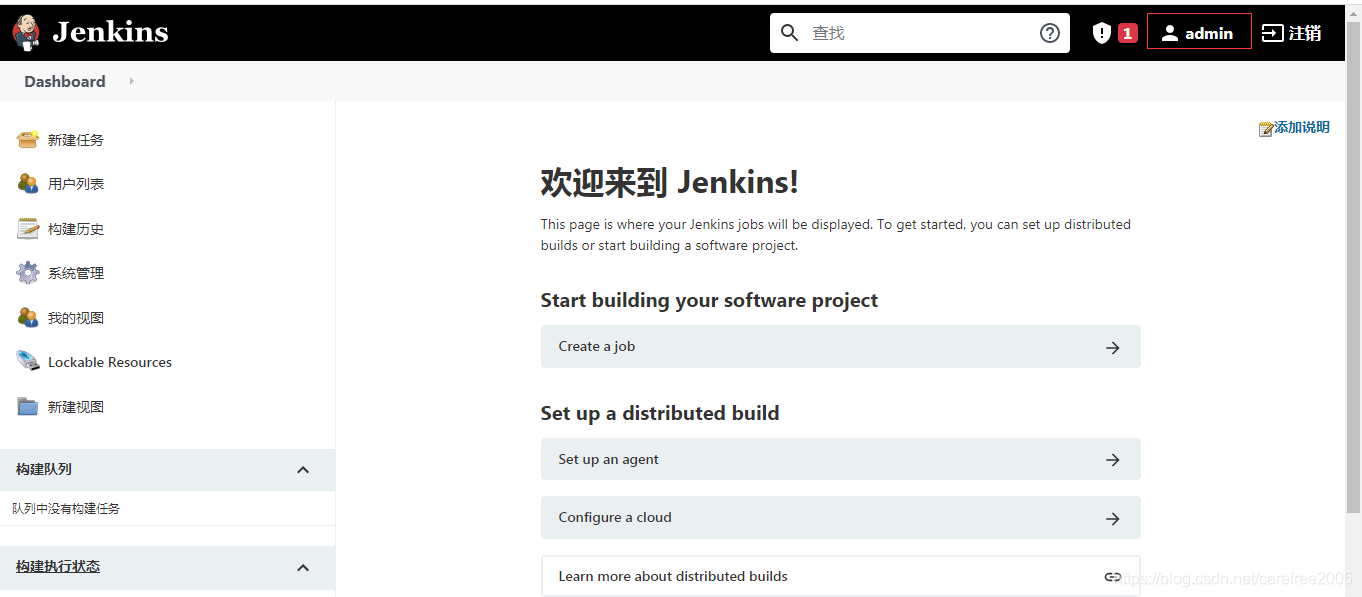Open 用户列表 in sidebar
Image resolution: width=1362 pixels, height=597 pixels.
[76, 184]
